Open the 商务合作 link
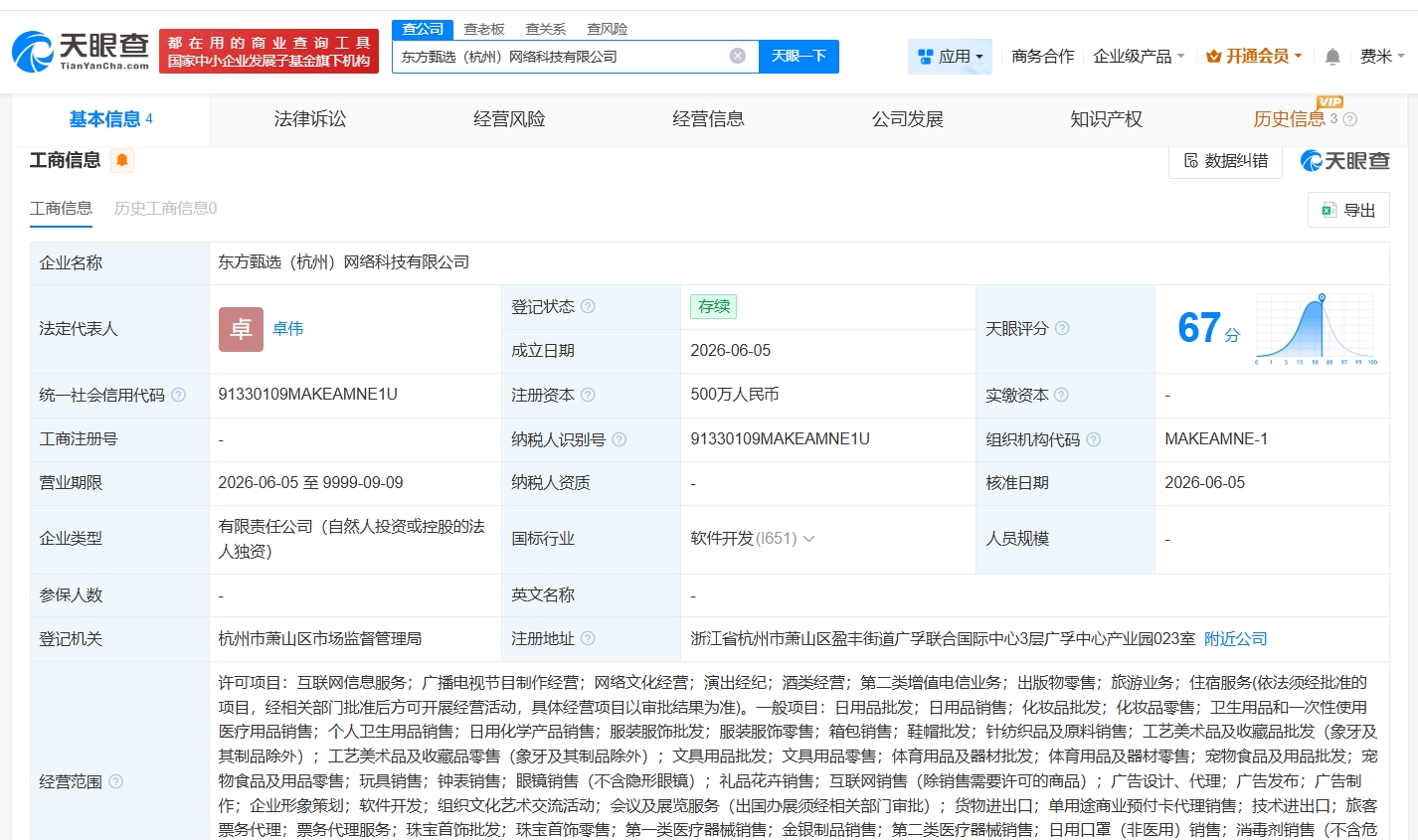Screen dimensions: 1418x840 pos(1042,57)
